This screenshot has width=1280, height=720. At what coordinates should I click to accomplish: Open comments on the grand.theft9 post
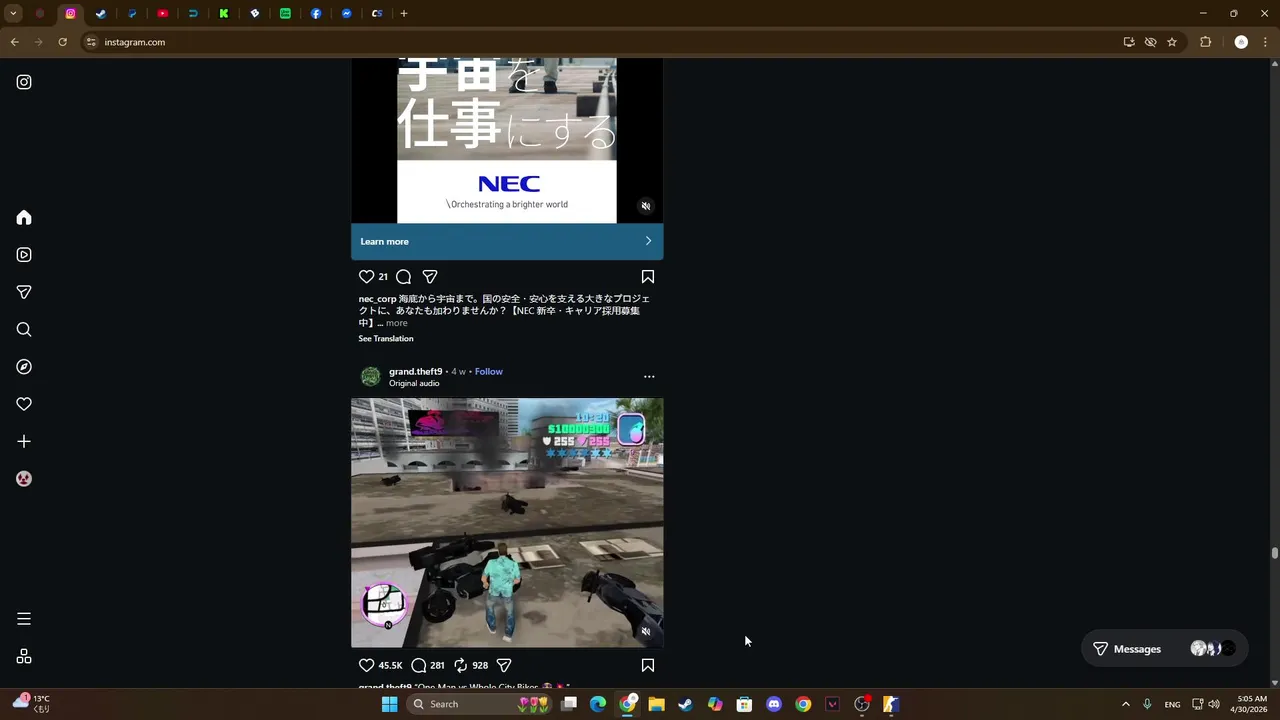pyautogui.click(x=419, y=665)
